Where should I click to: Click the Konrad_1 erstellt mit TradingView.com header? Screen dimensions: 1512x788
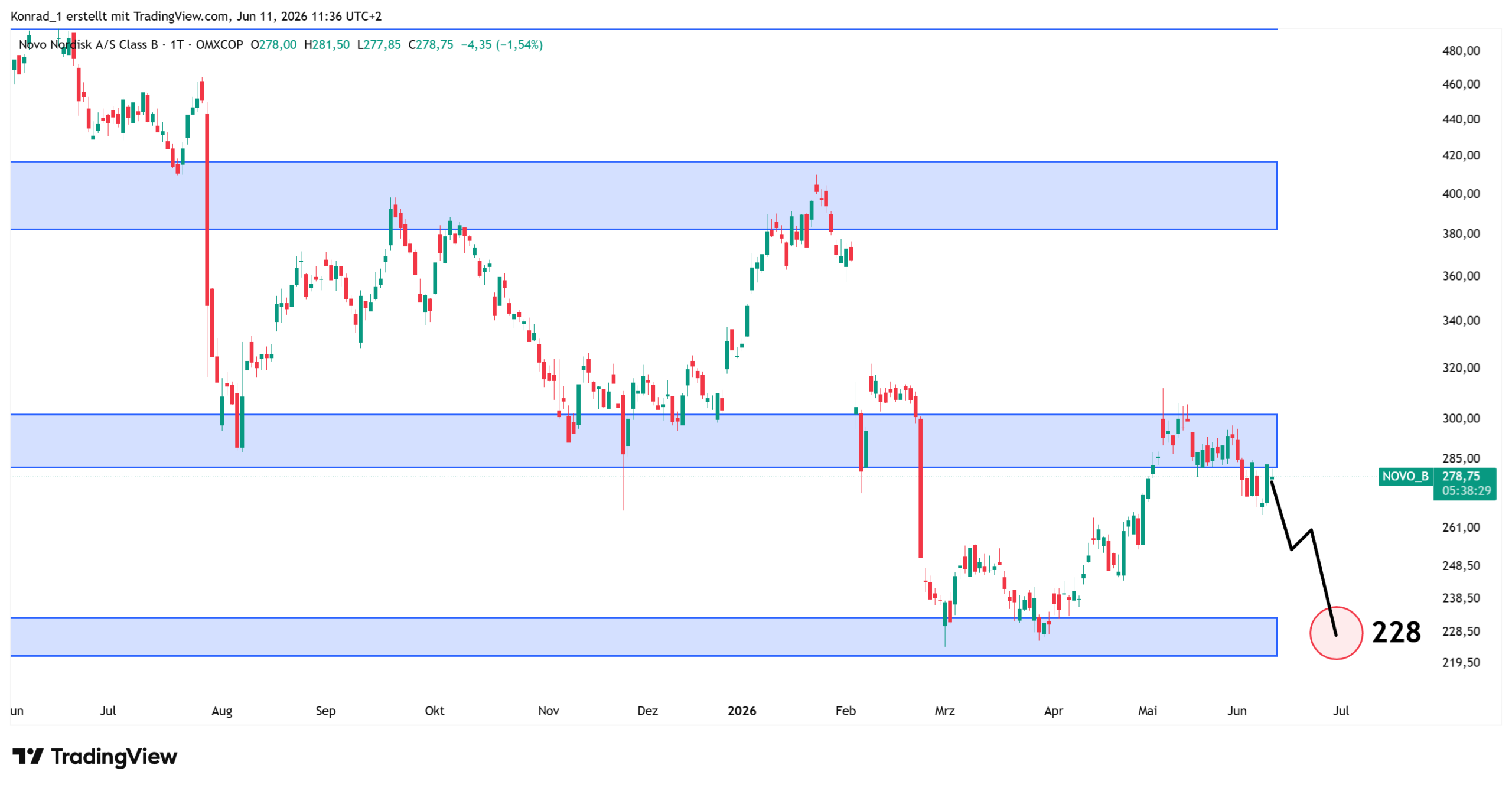(x=196, y=16)
